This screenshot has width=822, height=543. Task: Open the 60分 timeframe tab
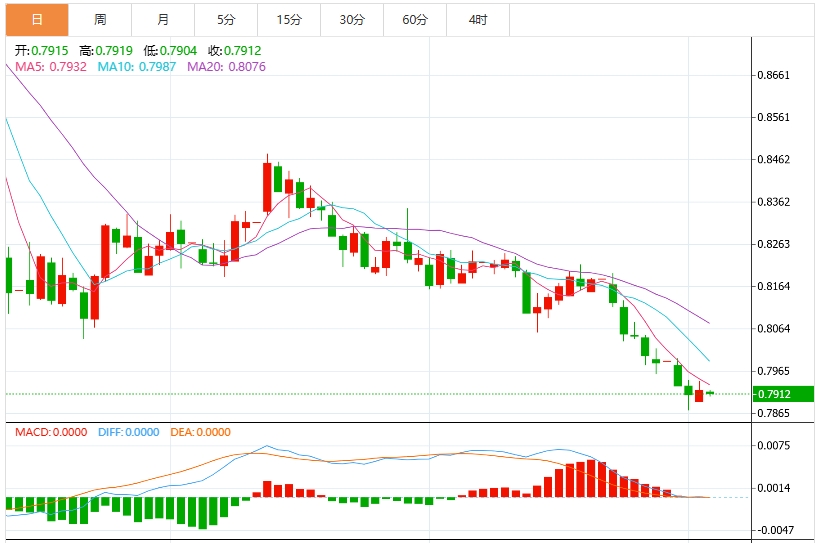click(x=415, y=20)
